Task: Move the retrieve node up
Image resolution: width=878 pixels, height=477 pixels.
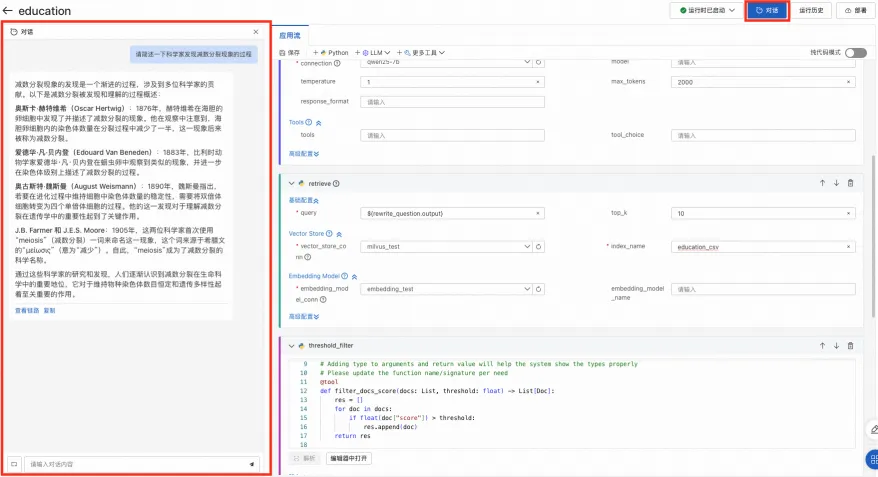Action: pyautogui.click(x=822, y=183)
